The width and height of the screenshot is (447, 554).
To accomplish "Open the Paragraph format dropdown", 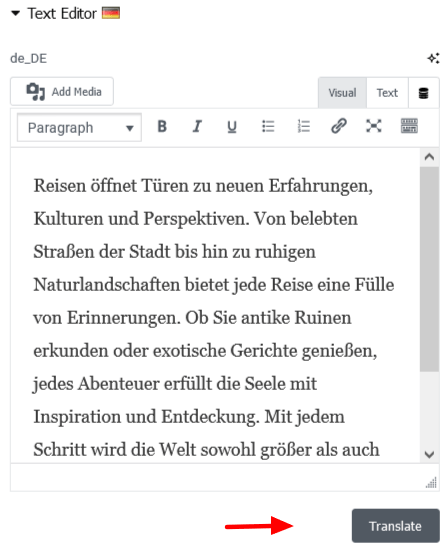I will [80, 128].
